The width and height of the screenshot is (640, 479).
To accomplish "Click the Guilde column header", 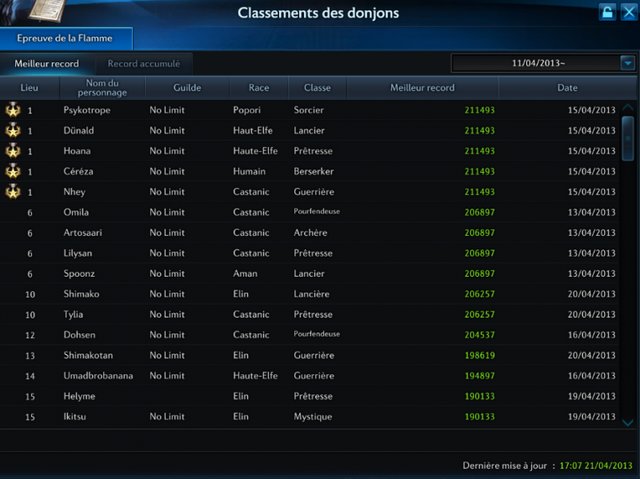I will [187, 88].
